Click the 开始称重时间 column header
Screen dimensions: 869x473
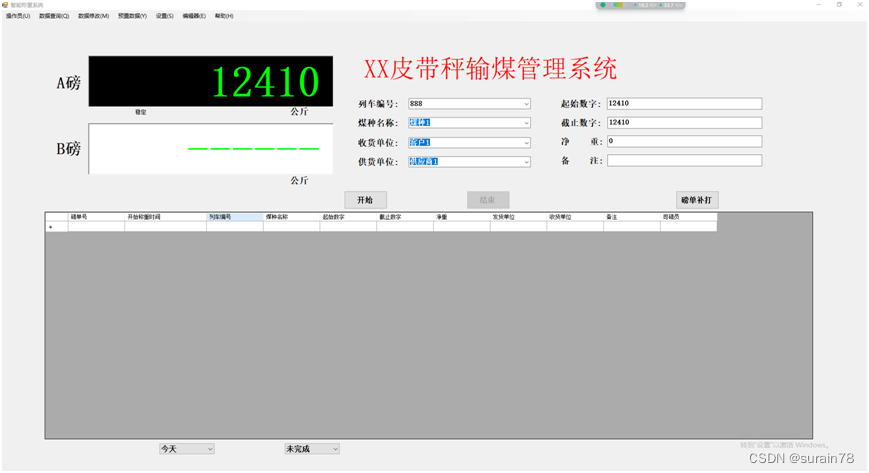tap(166, 217)
